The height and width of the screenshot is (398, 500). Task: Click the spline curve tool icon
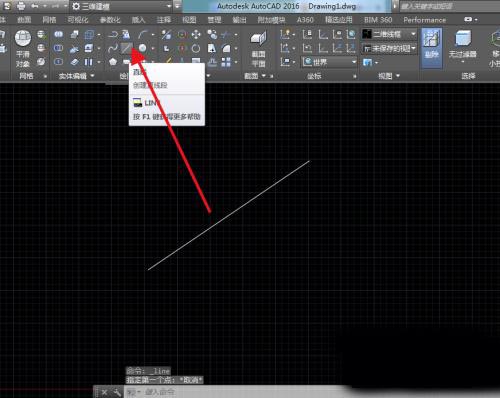[x=113, y=48]
